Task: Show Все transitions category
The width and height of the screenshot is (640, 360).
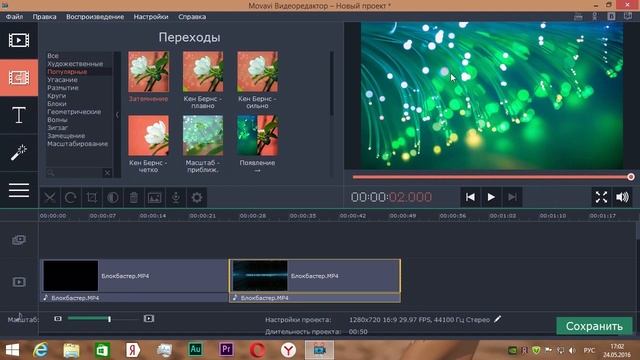Action: click(53, 56)
